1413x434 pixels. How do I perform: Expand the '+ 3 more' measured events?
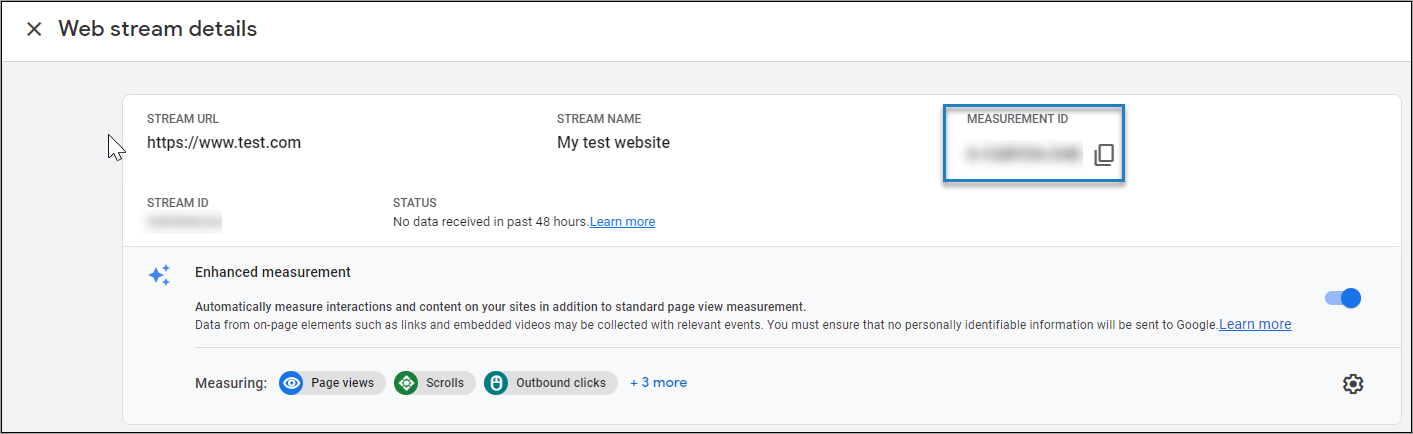point(658,383)
